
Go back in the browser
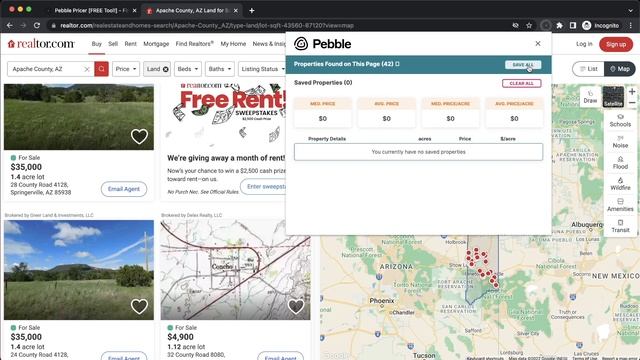click(9, 25)
